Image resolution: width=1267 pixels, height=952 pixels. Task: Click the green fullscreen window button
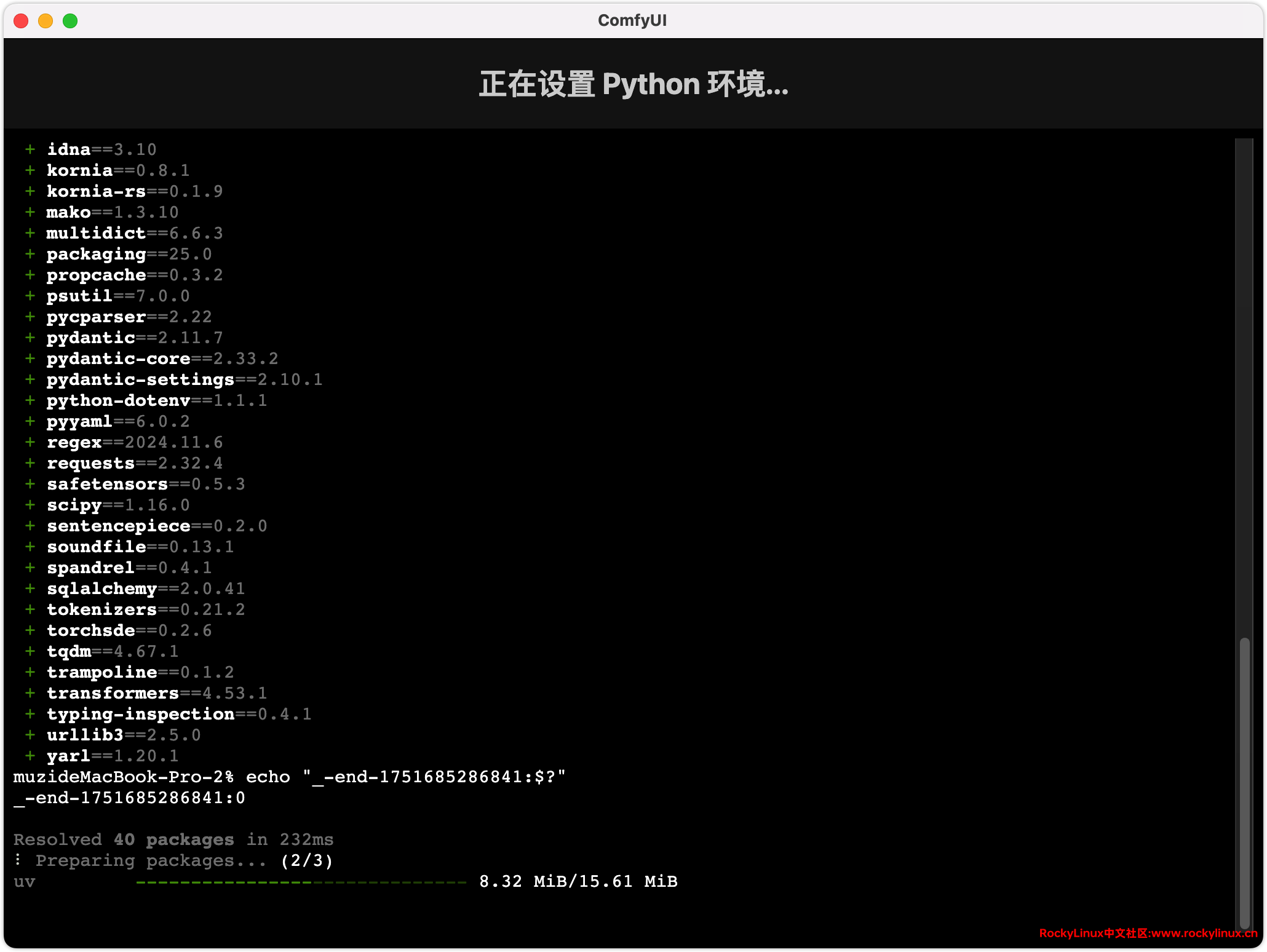[x=70, y=21]
